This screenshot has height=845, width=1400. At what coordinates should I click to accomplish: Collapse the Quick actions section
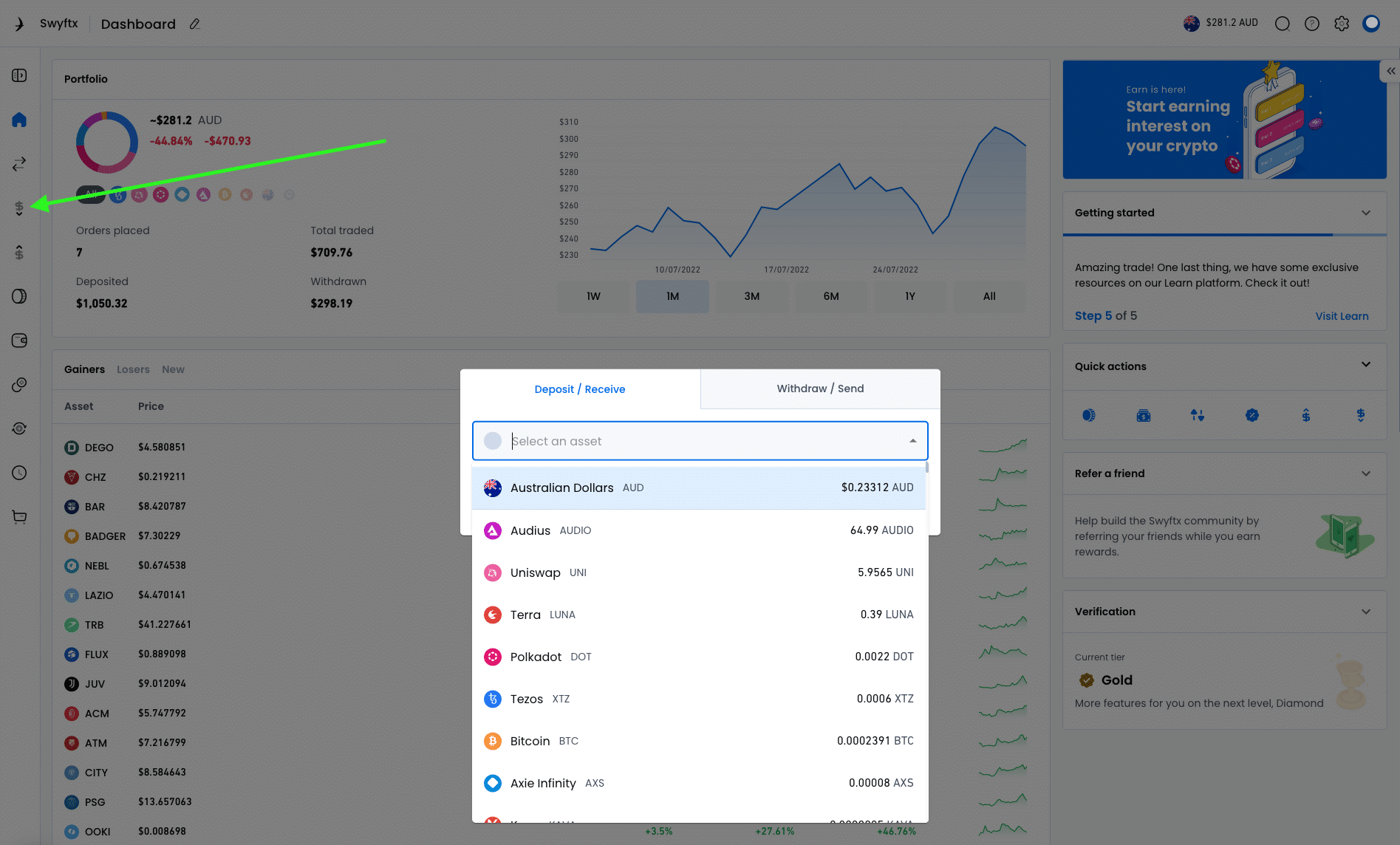pyautogui.click(x=1366, y=364)
